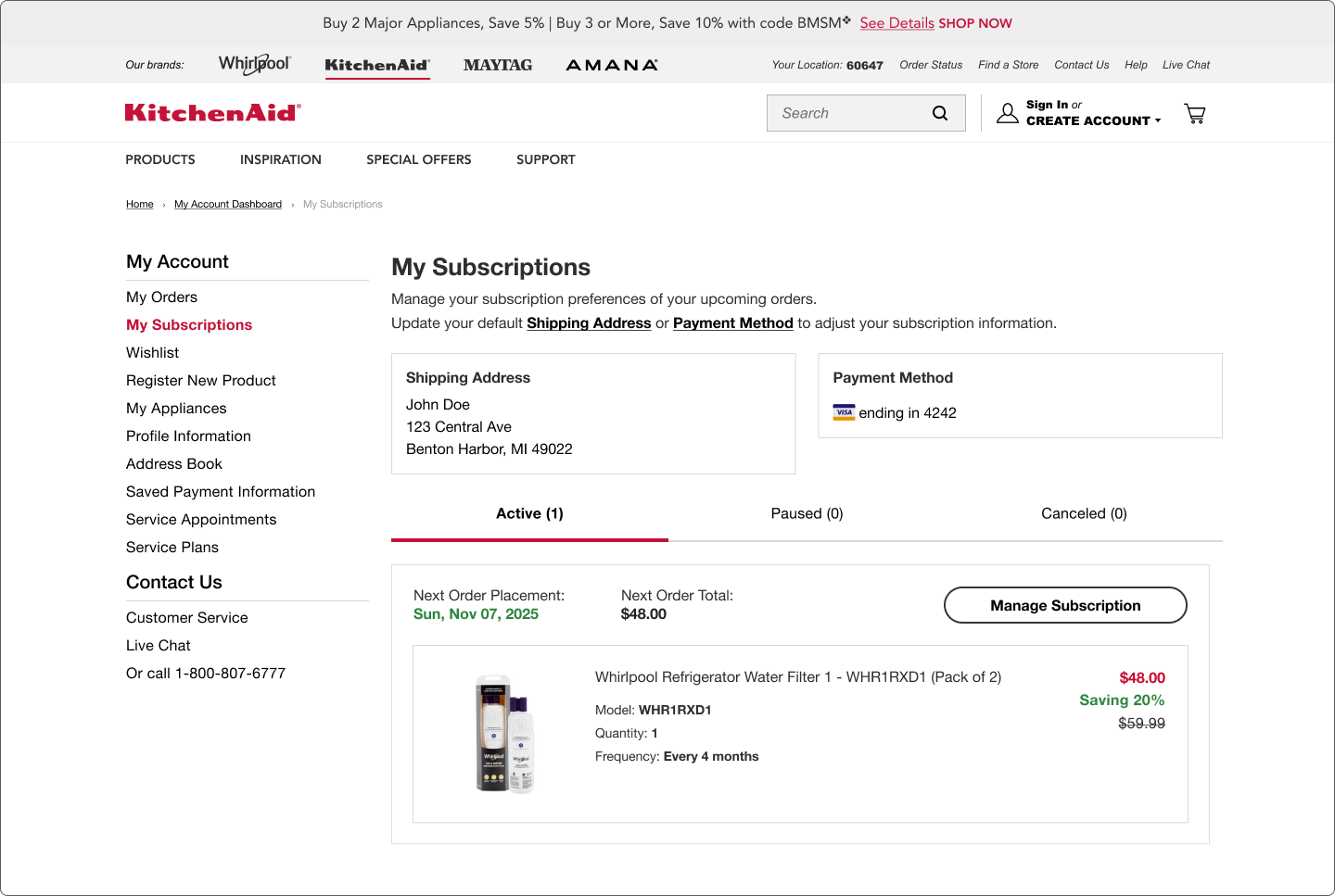Viewport: 1335px width, 896px height.
Task: Go to My Orders in sidebar
Action: (162, 297)
